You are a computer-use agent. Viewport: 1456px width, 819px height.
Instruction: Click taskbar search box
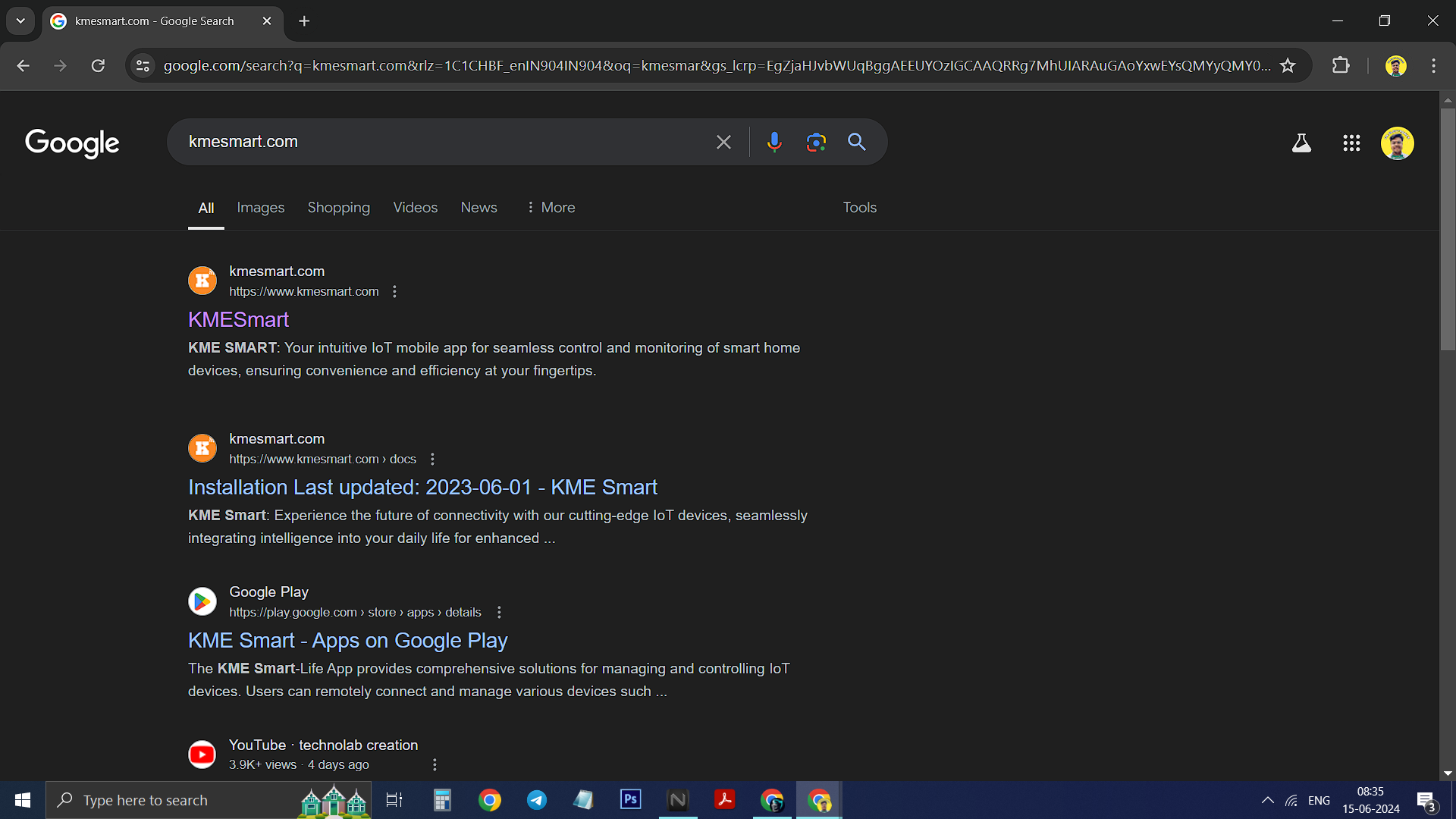[209, 800]
